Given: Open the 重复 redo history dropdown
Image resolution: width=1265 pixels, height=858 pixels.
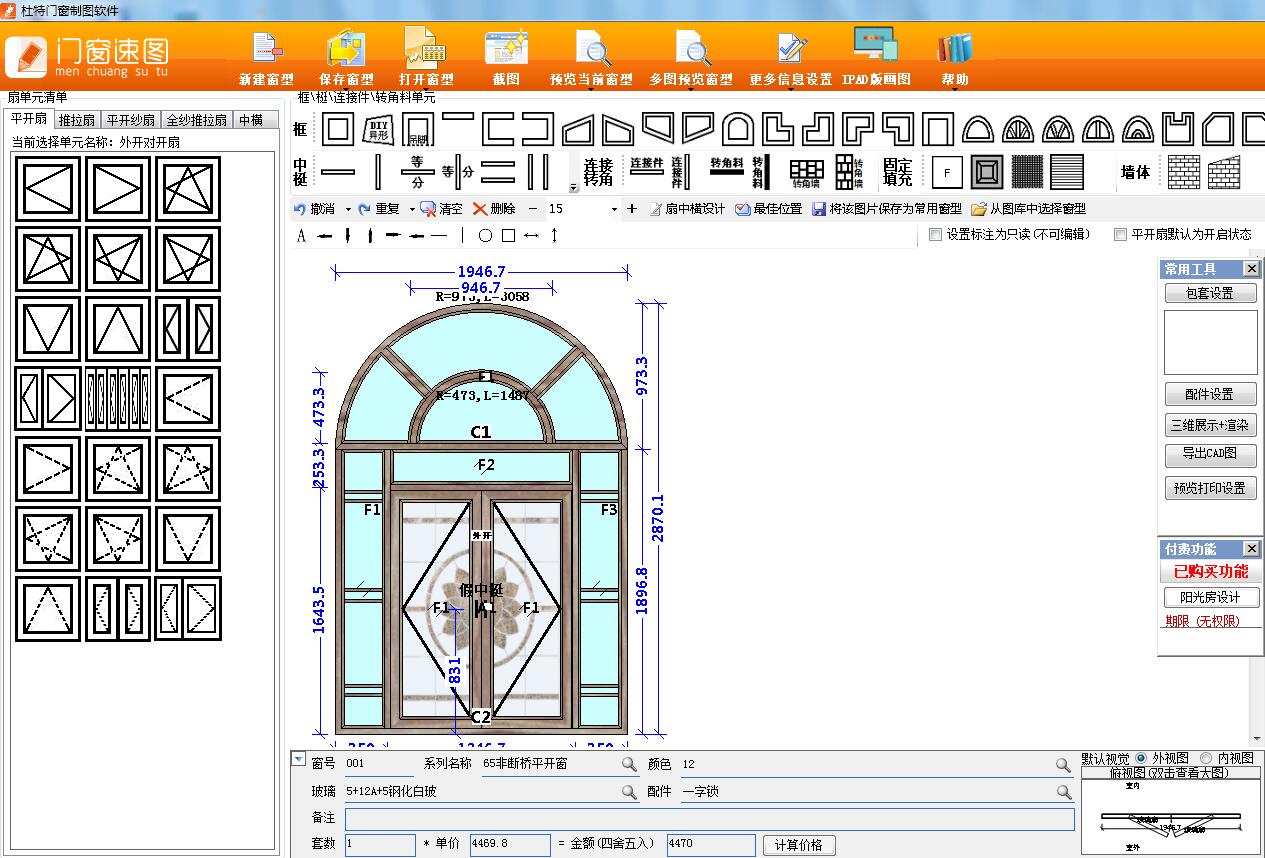Looking at the screenshot, I should [x=412, y=209].
